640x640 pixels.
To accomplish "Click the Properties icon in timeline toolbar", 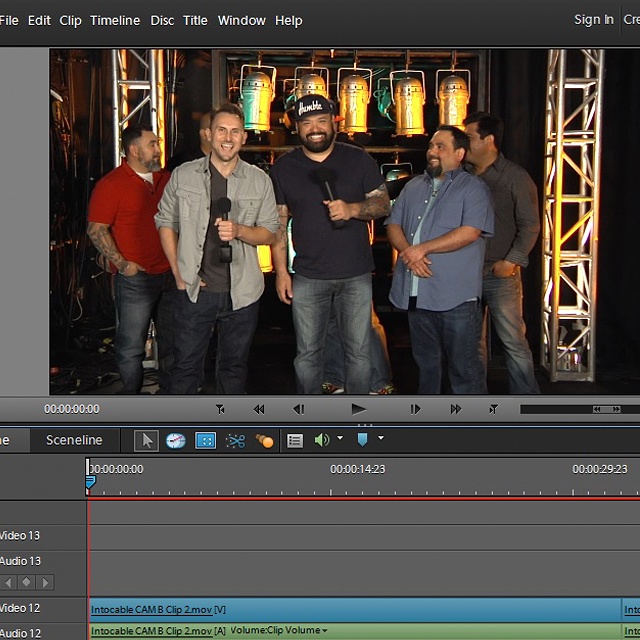I will tap(206, 440).
